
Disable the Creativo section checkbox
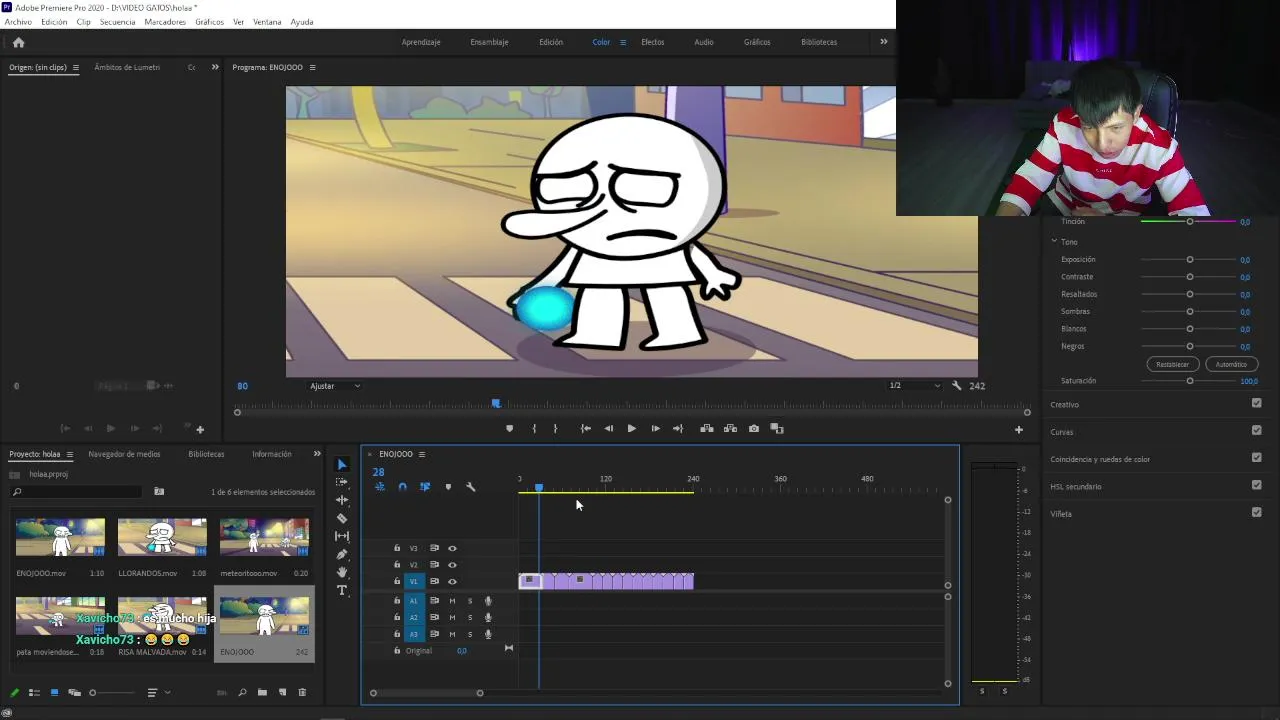click(1256, 404)
